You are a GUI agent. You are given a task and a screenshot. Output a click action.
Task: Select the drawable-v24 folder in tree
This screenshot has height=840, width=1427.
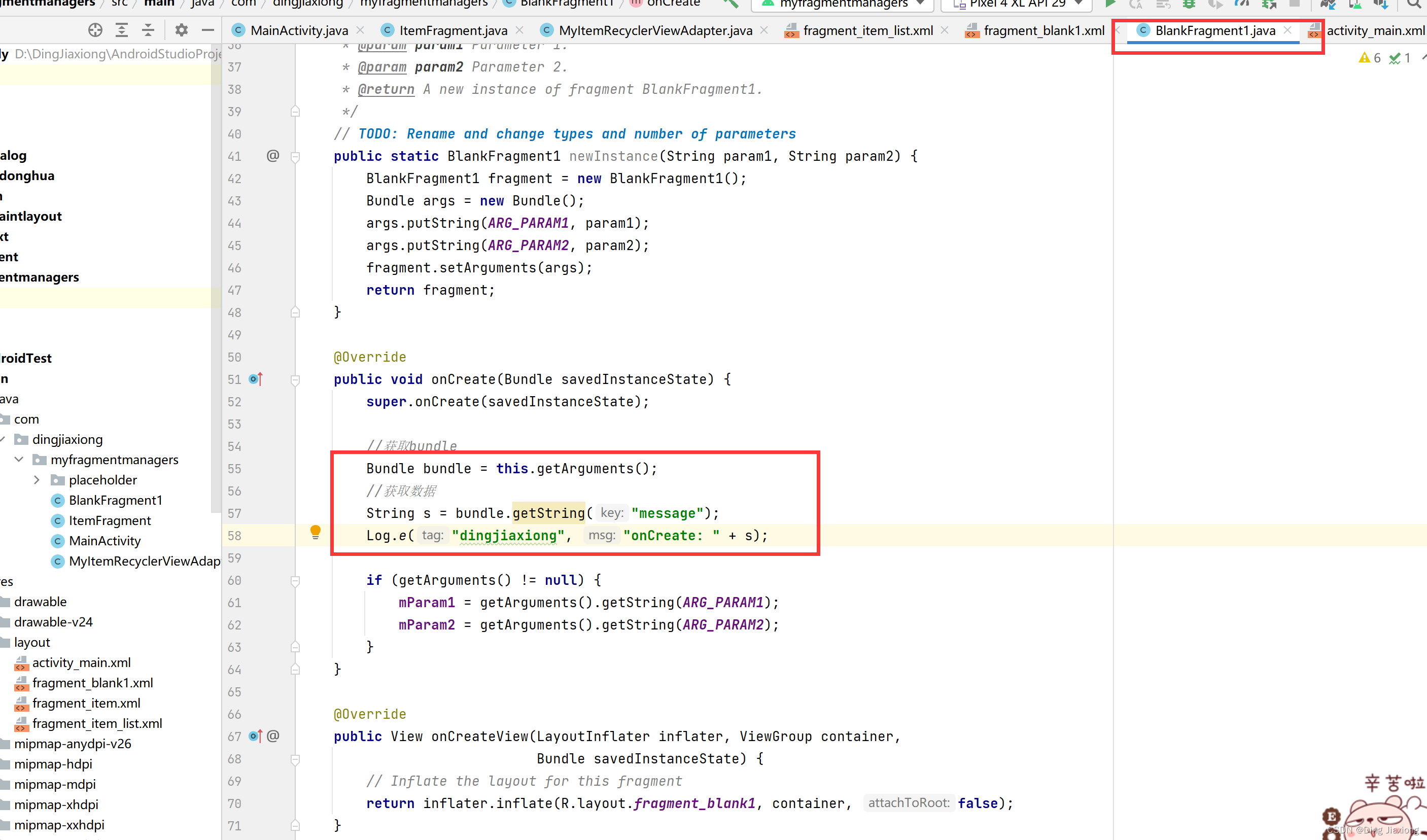pos(53,622)
